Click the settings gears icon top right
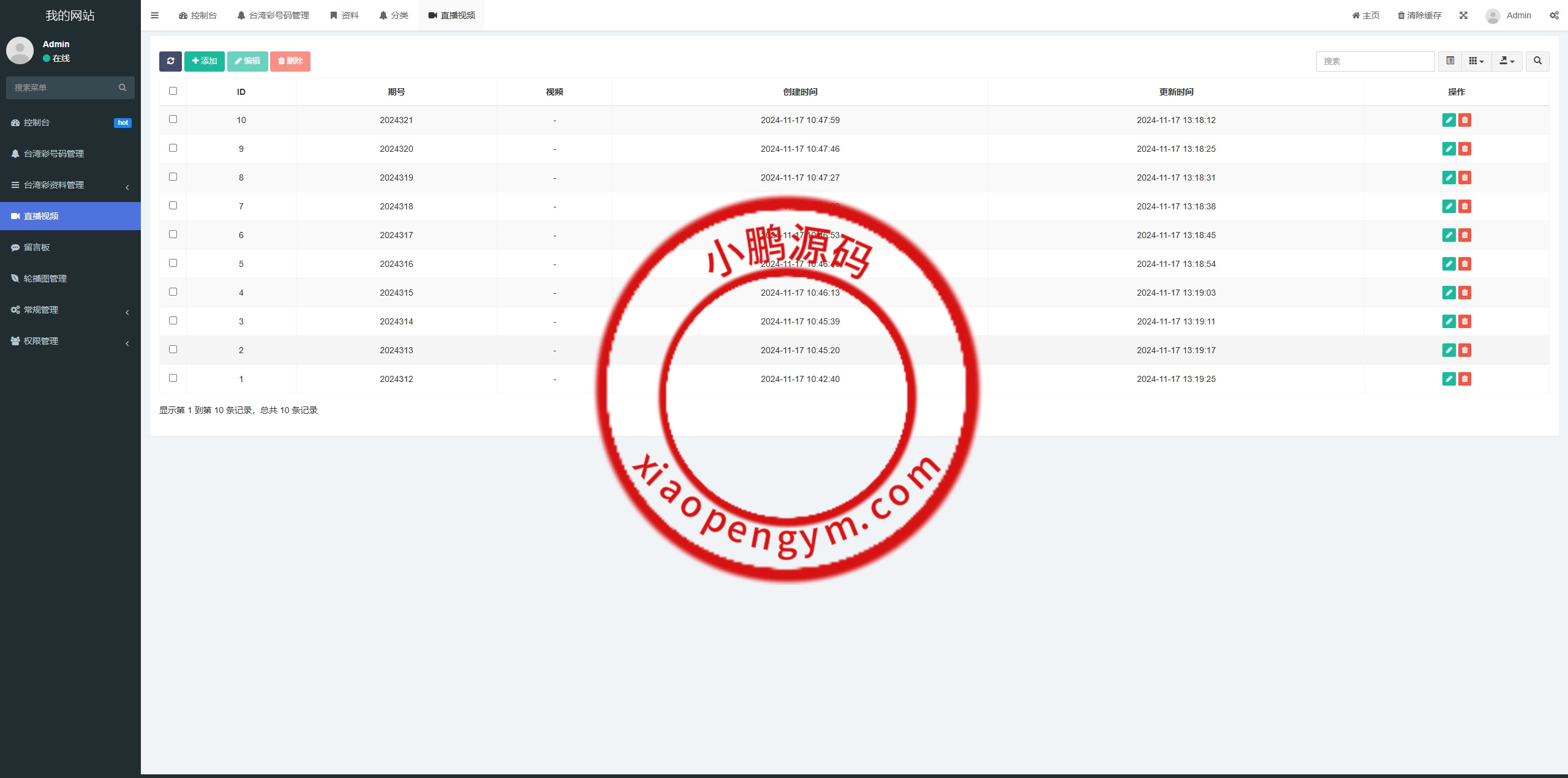This screenshot has width=1568, height=778. point(1554,15)
